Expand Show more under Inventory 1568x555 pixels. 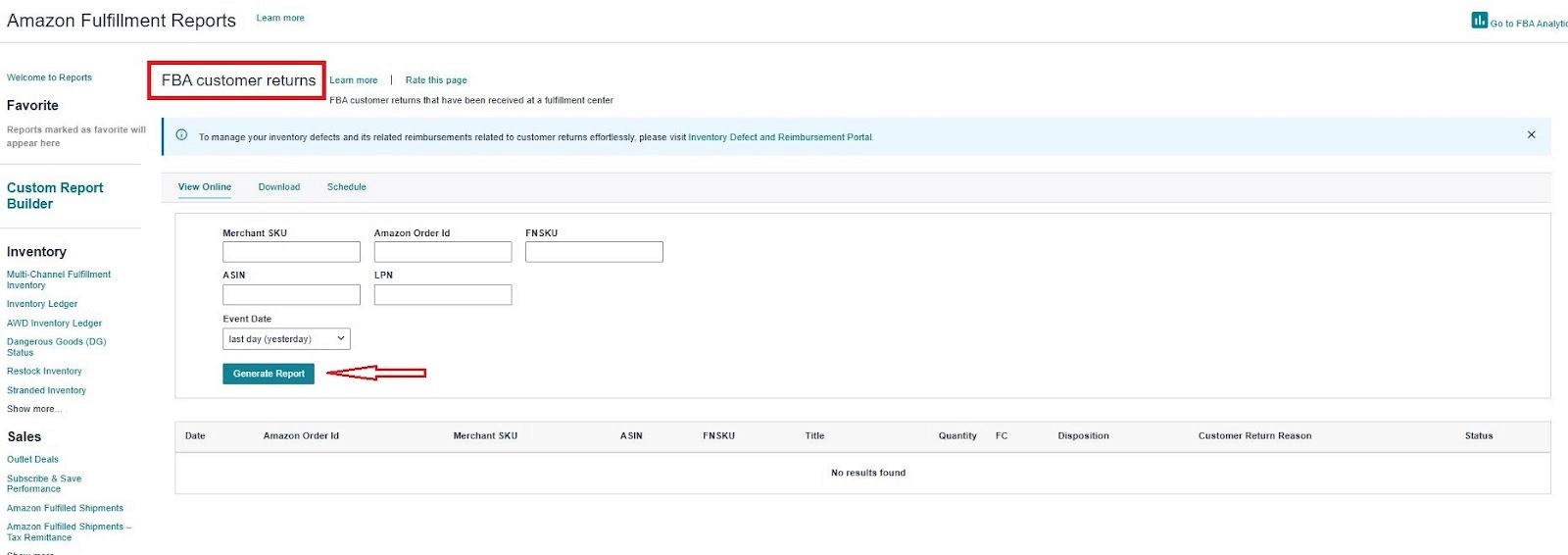33,409
